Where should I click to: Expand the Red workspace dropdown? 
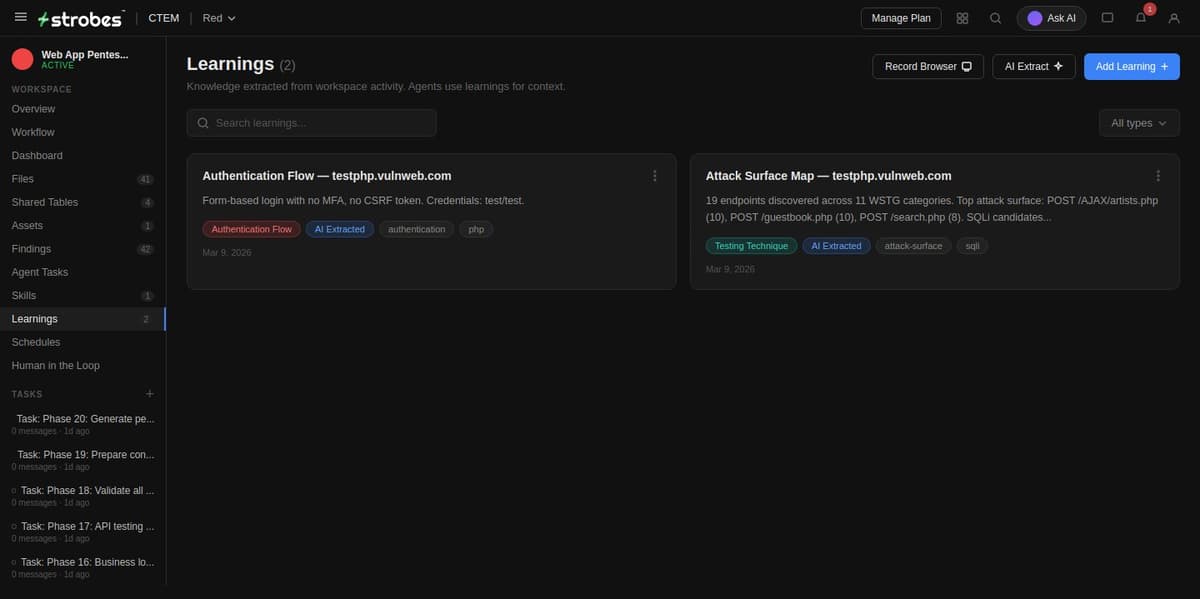pos(219,18)
